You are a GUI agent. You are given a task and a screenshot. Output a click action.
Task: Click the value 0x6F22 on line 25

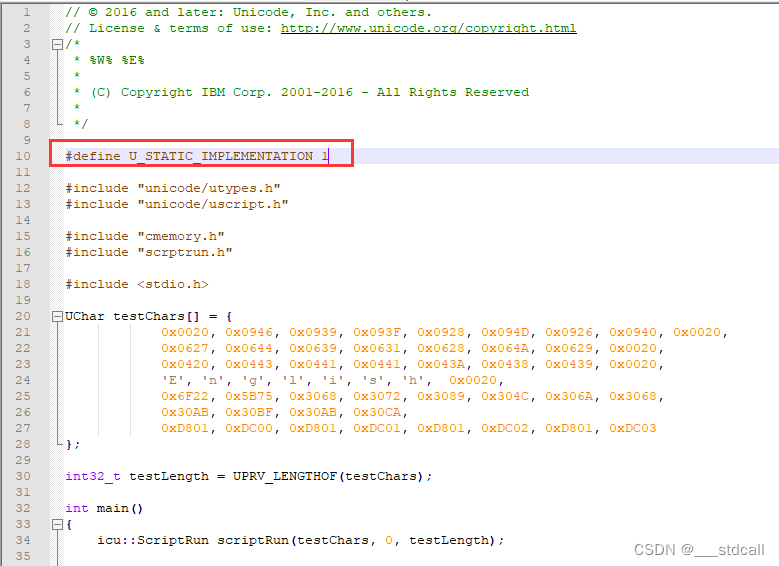[x=185, y=396]
